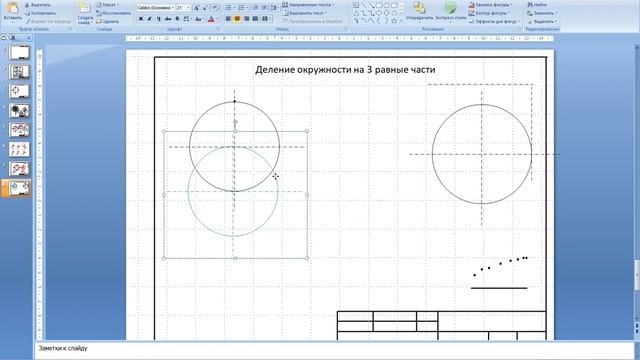Select slide thumbnail 3 with a small circle
This screenshot has height=360, width=640.
click(19, 91)
